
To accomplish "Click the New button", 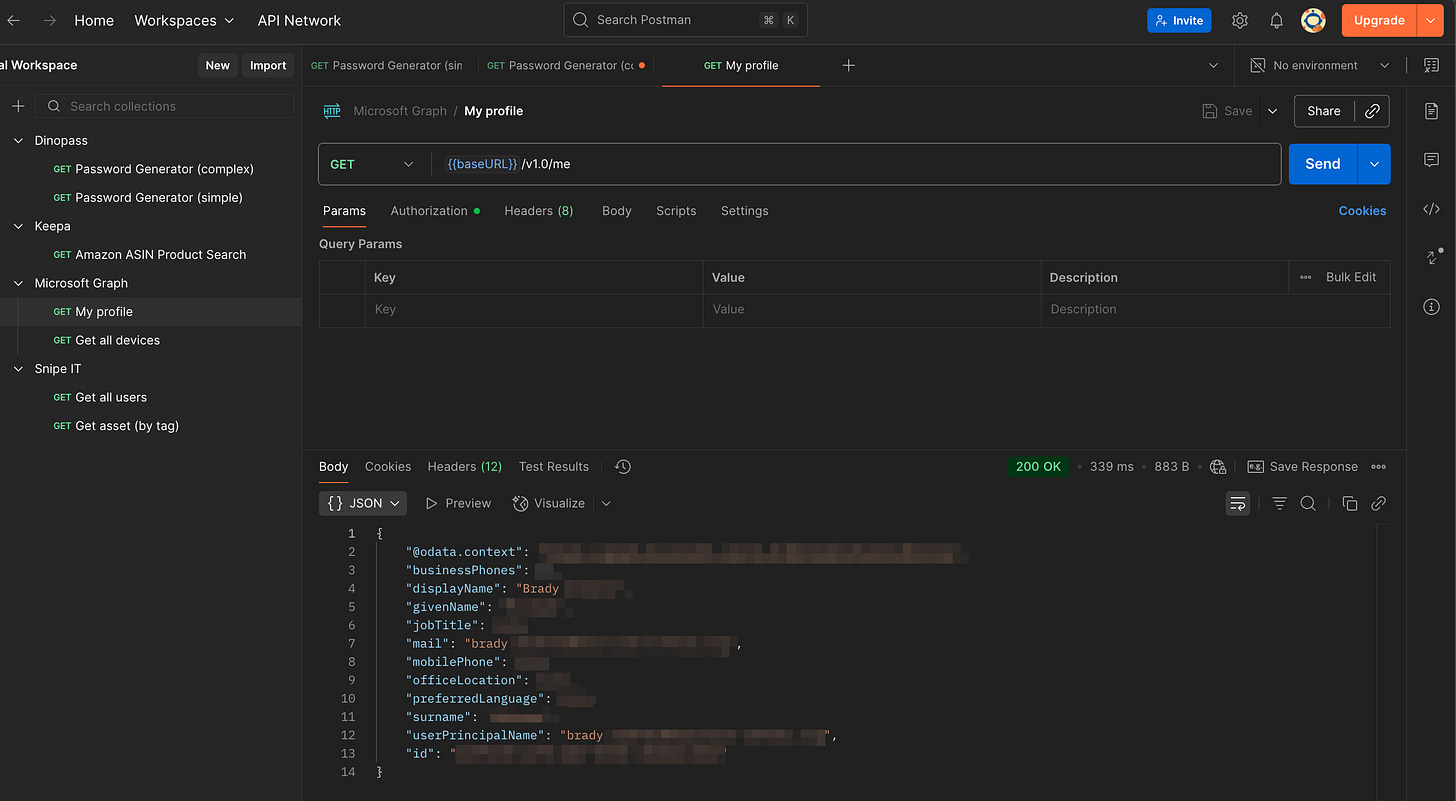I will click(x=218, y=65).
